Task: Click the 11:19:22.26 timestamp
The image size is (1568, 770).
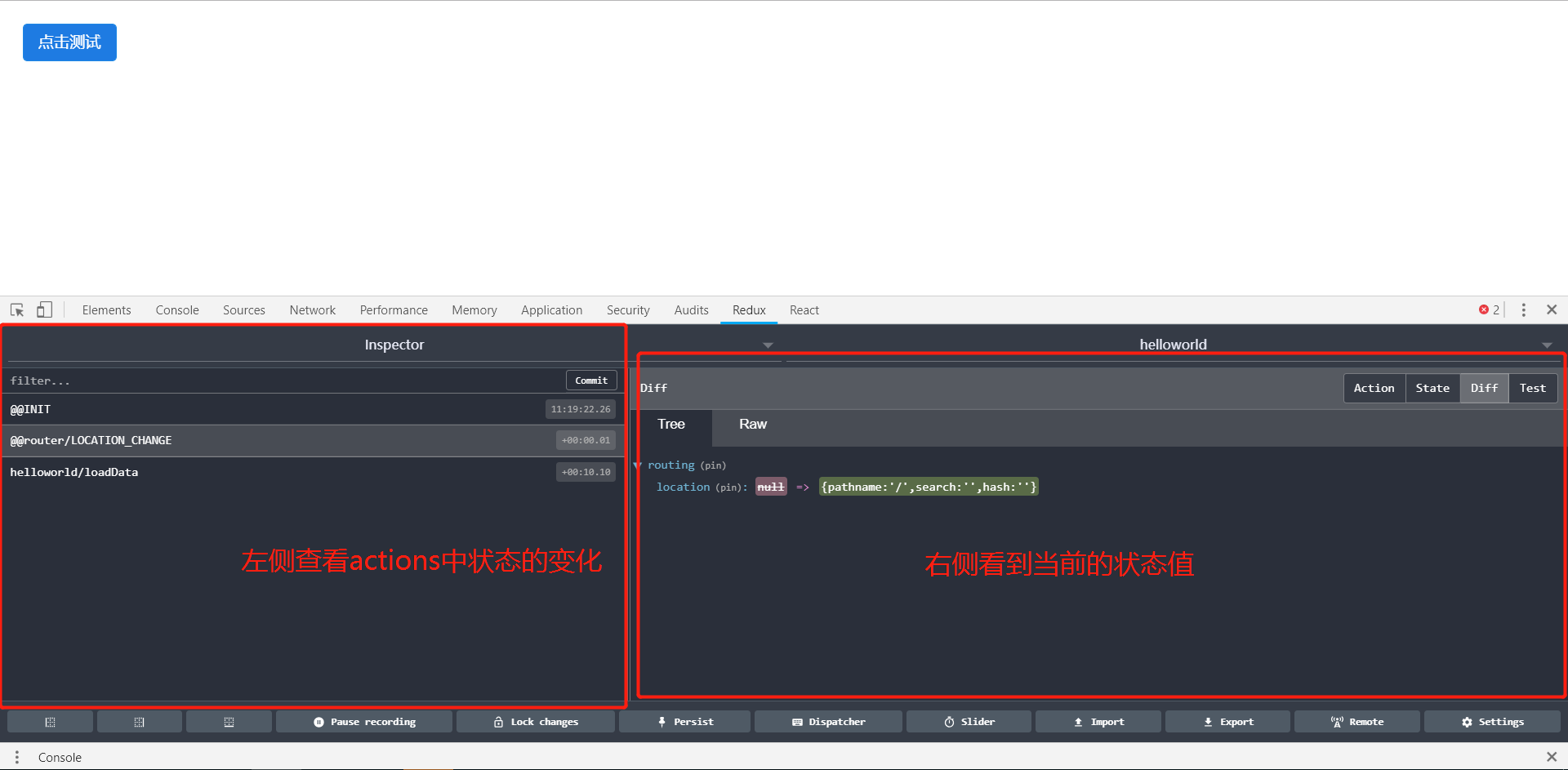Action: 581,409
